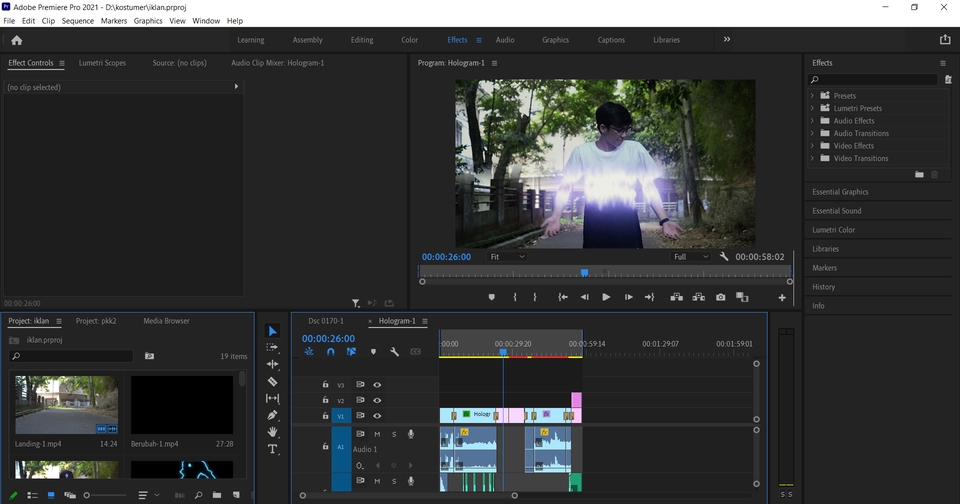Open the History panel

tap(823, 287)
